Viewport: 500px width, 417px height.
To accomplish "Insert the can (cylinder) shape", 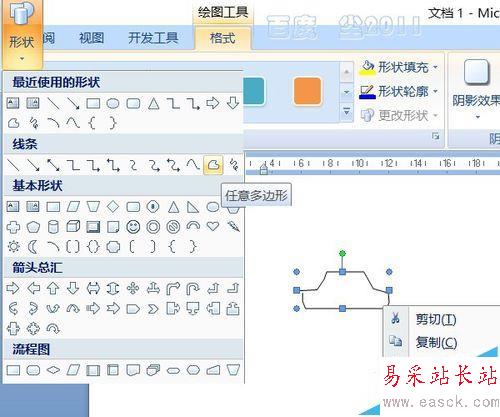I will 53,227.
